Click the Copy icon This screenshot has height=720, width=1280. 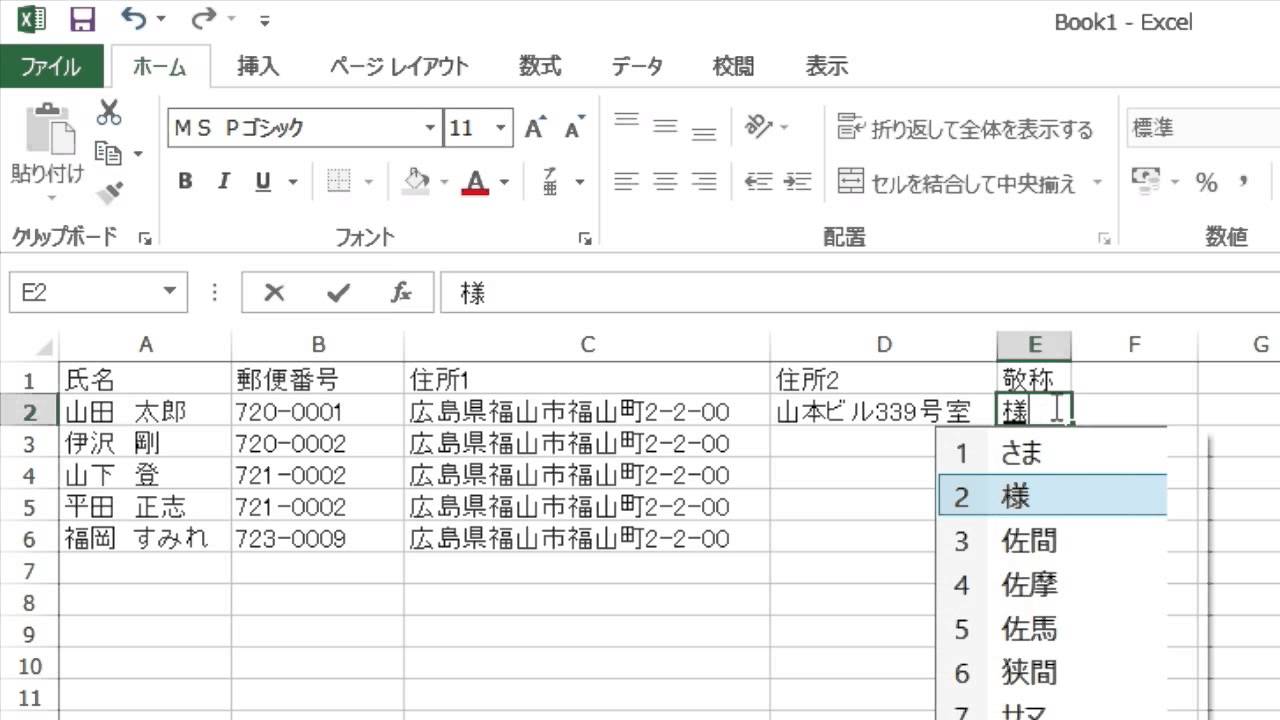click(x=108, y=153)
